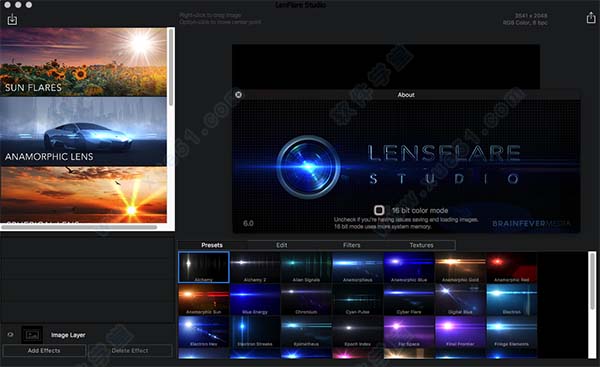600x367 pixels.
Task: Click the share export icon
Action: 591,18
